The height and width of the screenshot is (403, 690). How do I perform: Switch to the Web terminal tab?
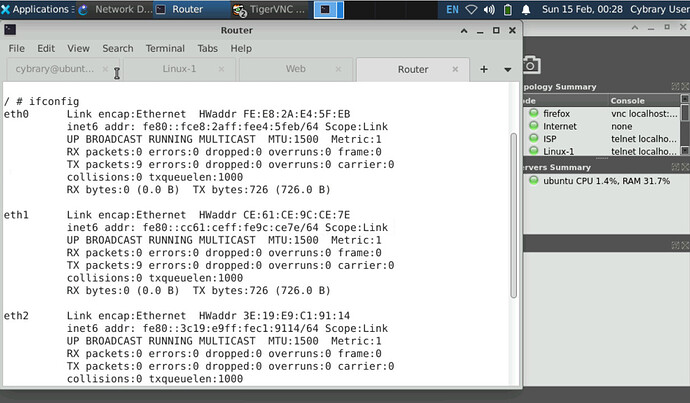click(x=295, y=69)
